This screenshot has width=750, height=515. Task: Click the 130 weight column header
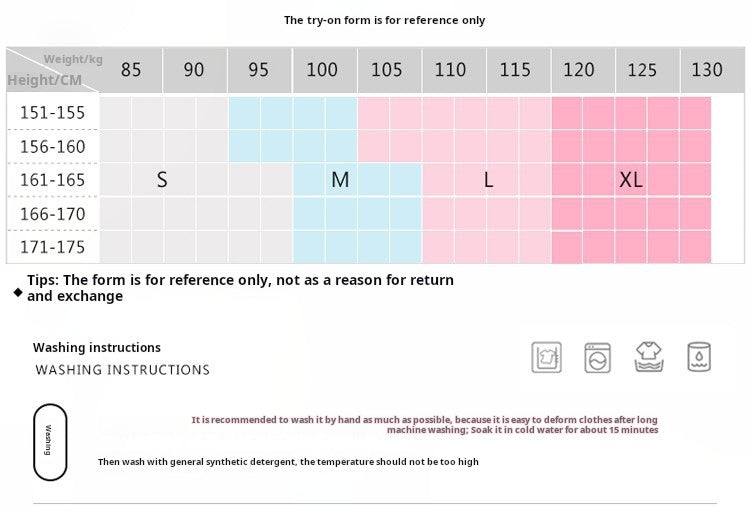pos(707,70)
